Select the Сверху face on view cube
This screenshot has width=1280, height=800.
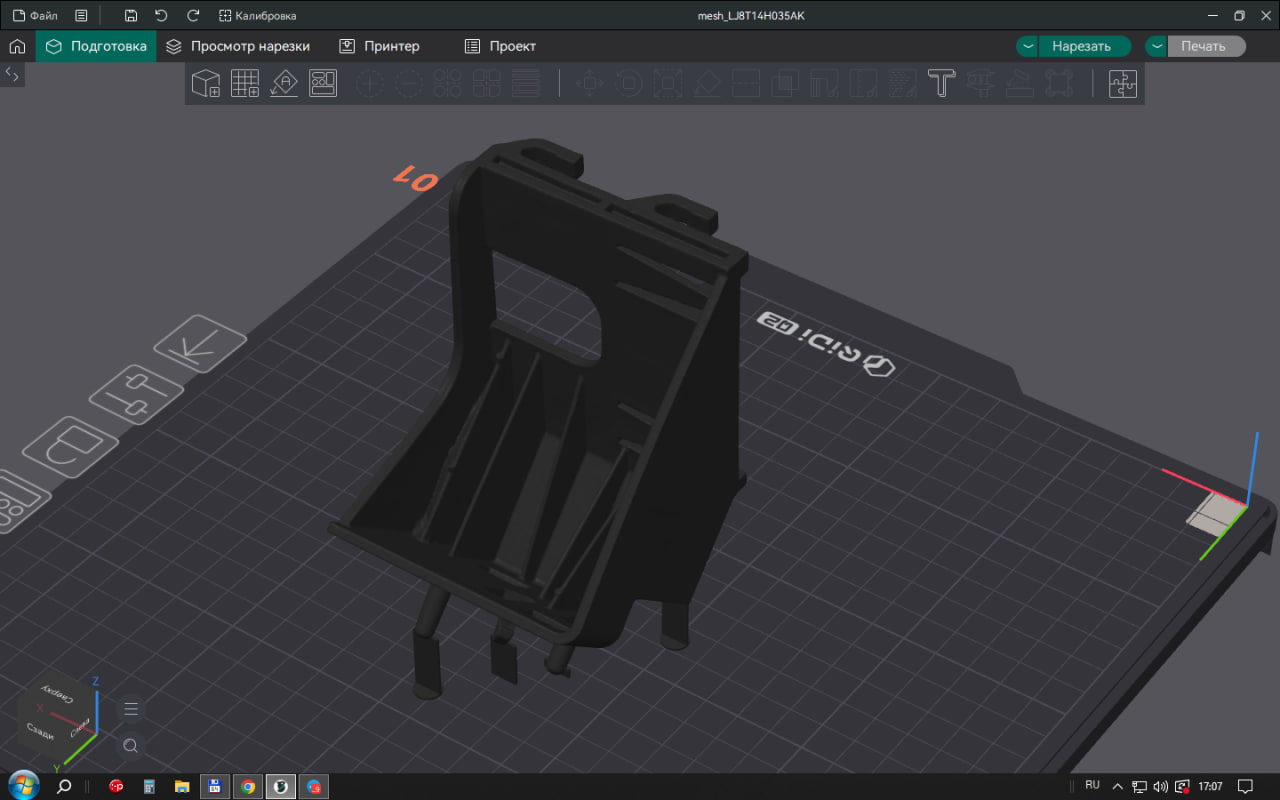tap(55, 694)
